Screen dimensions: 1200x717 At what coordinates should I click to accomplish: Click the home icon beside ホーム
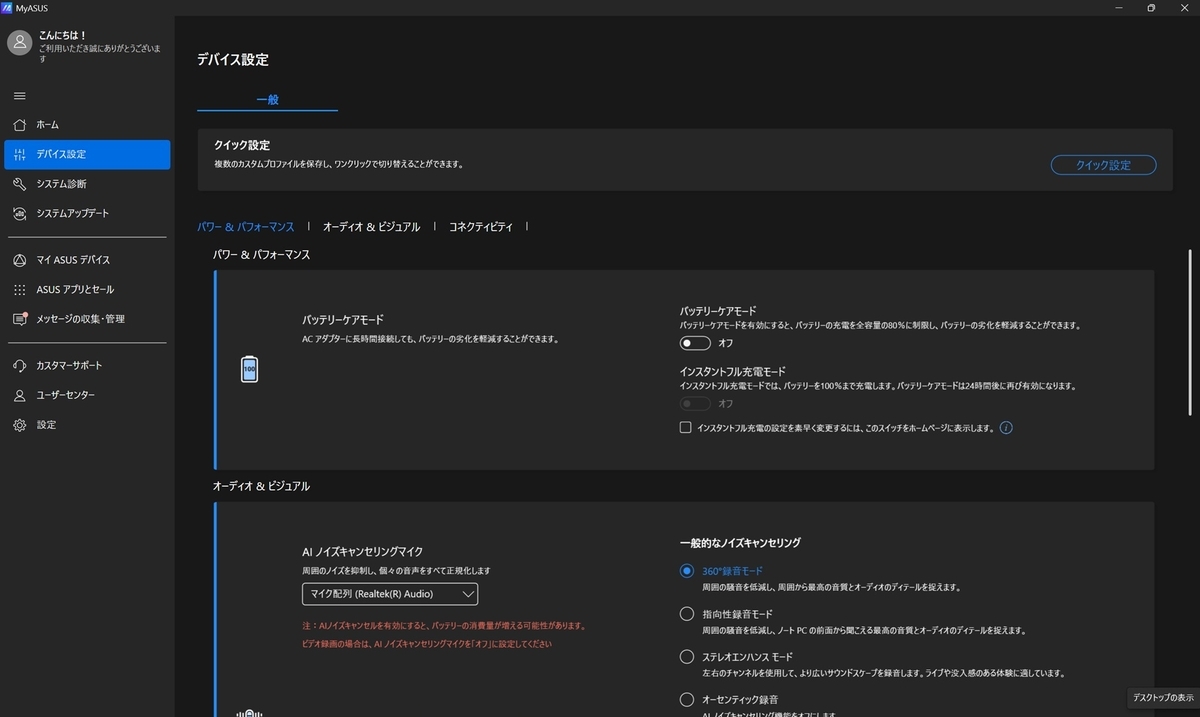point(19,125)
